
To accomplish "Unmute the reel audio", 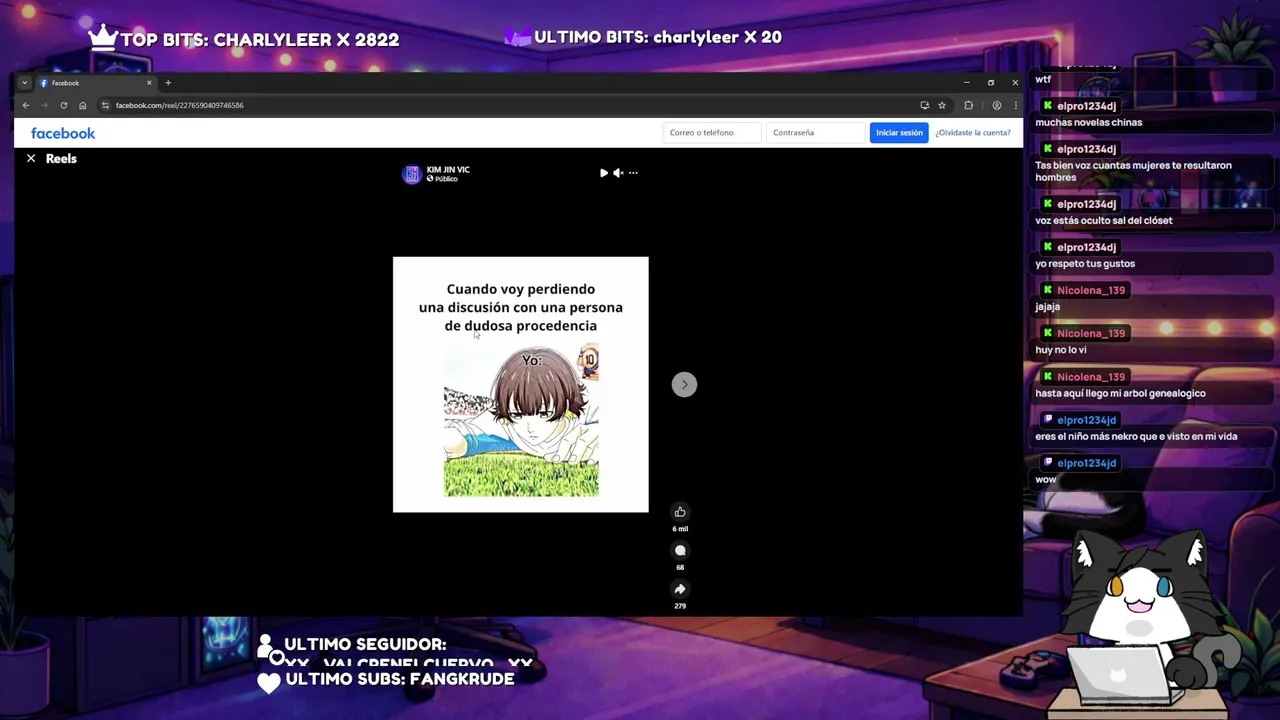I will (618, 173).
